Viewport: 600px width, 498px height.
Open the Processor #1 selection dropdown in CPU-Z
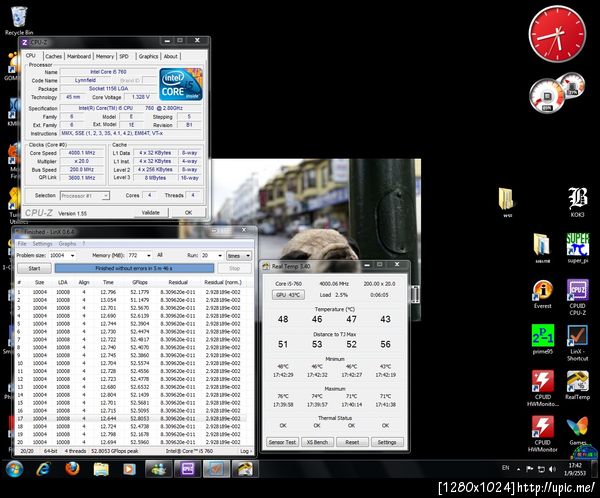pos(85,196)
